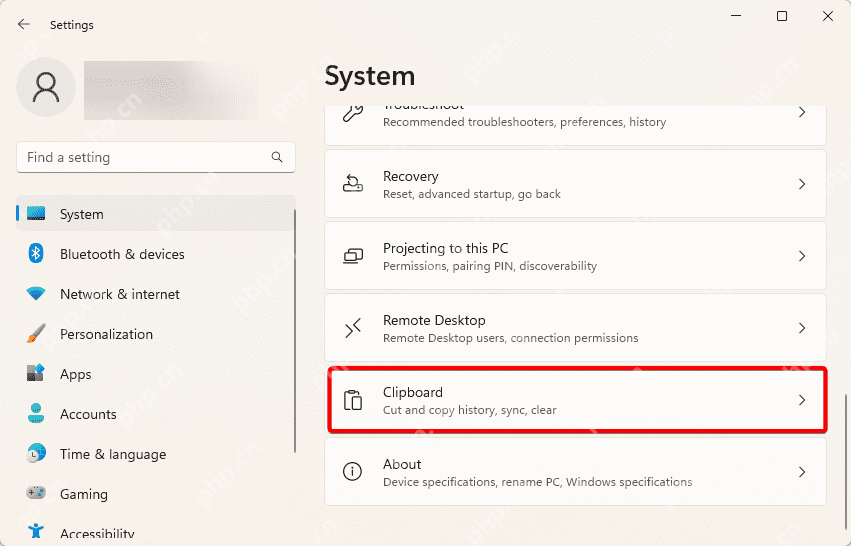Click the Accessibility figure icon
This screenshot has height=546, width=851.
click(x=36, y=532)
